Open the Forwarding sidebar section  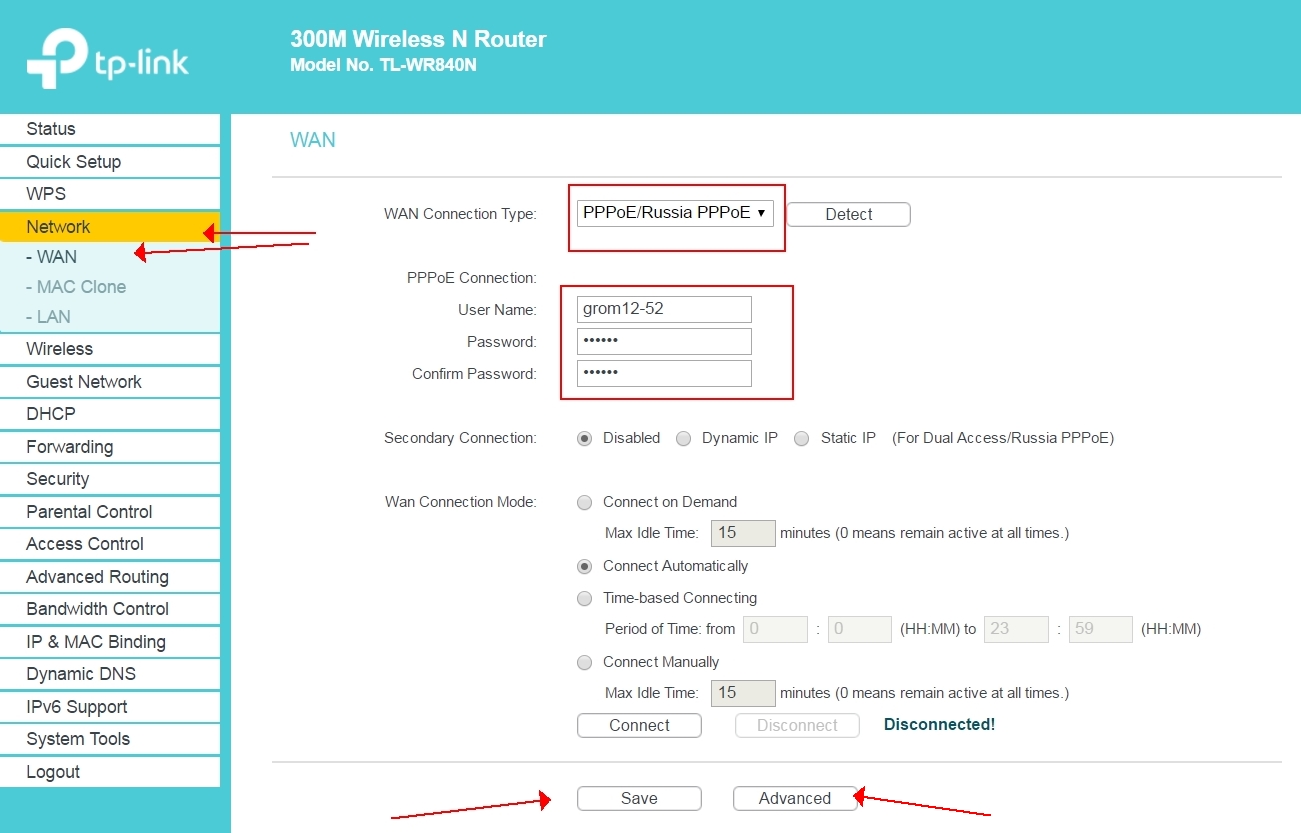pos(109,447)
